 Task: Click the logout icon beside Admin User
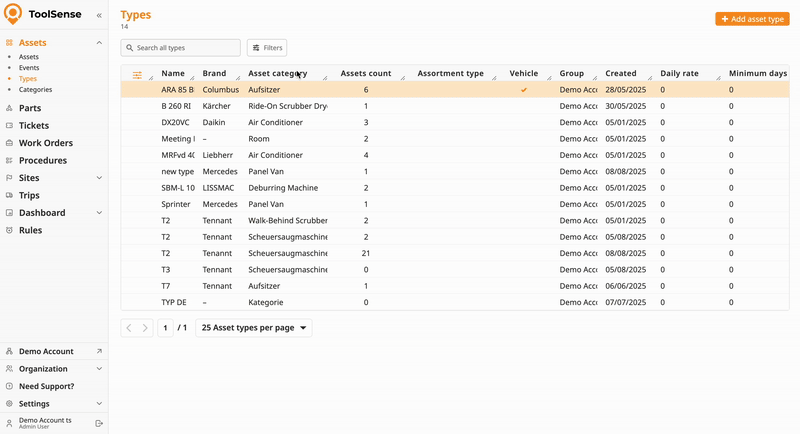(x=99, y=423)
